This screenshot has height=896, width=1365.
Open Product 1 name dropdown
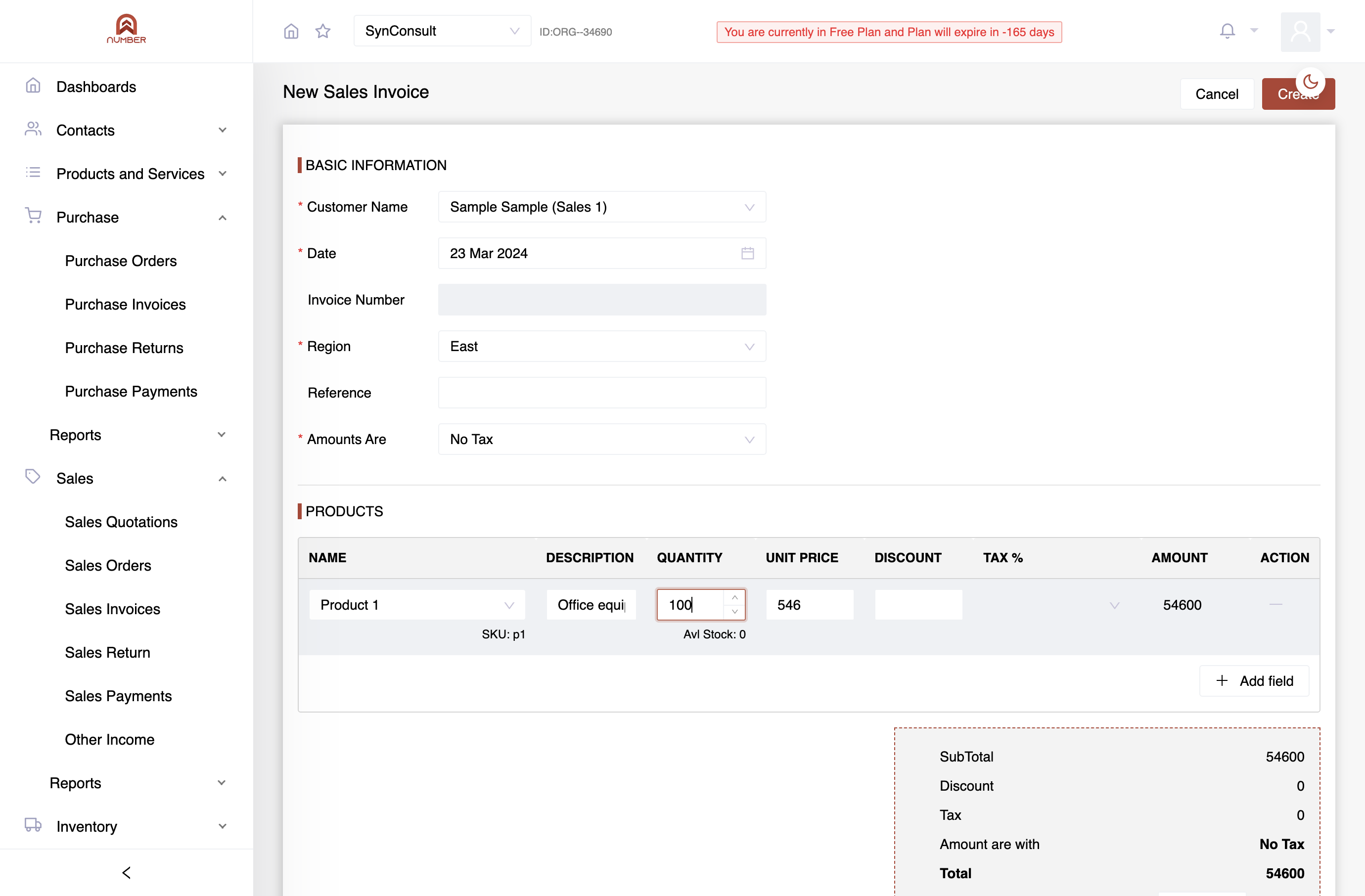[x=417, y=605]
